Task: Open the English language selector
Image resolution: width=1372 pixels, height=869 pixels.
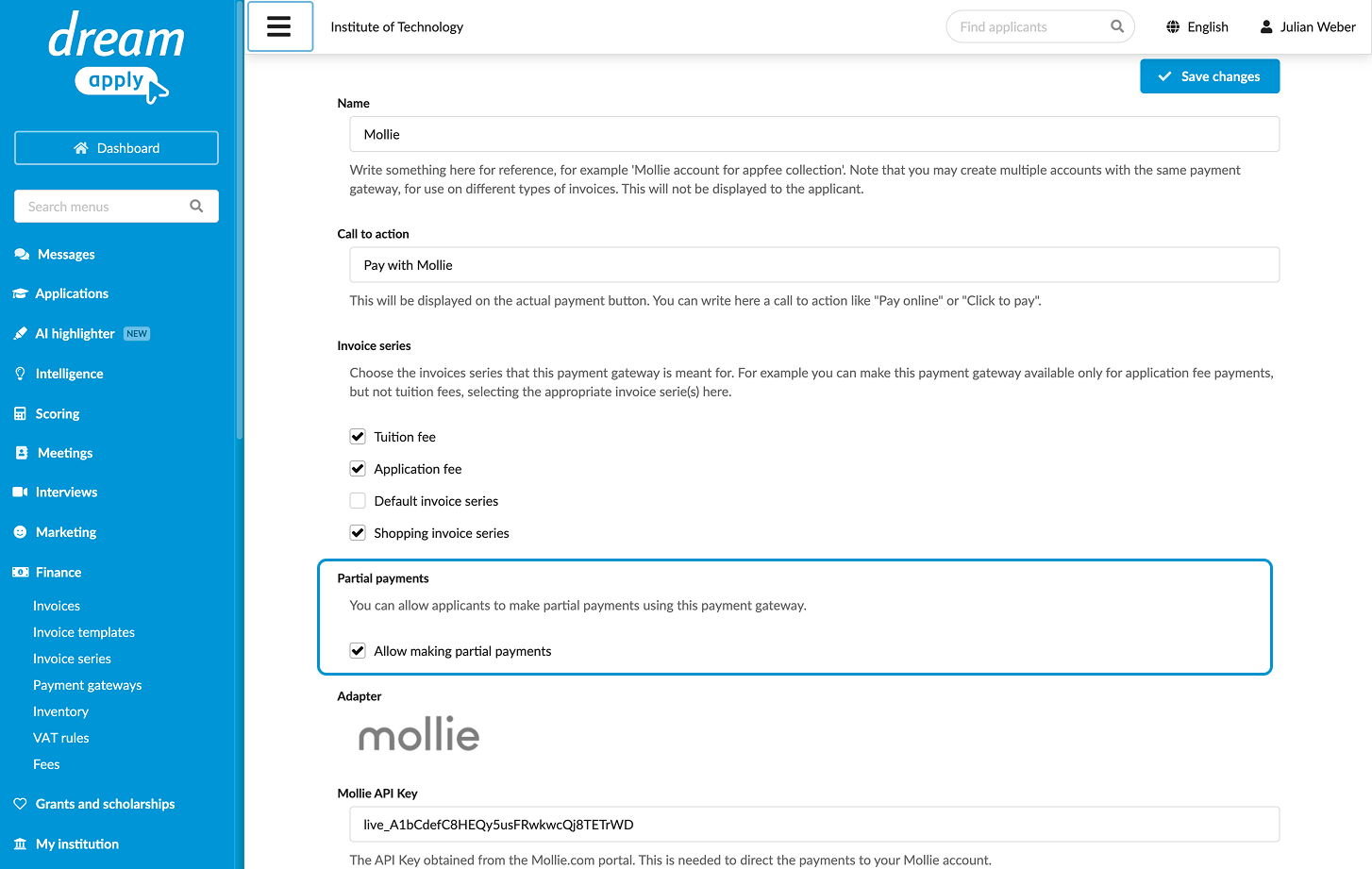Action: [1197, 26]
